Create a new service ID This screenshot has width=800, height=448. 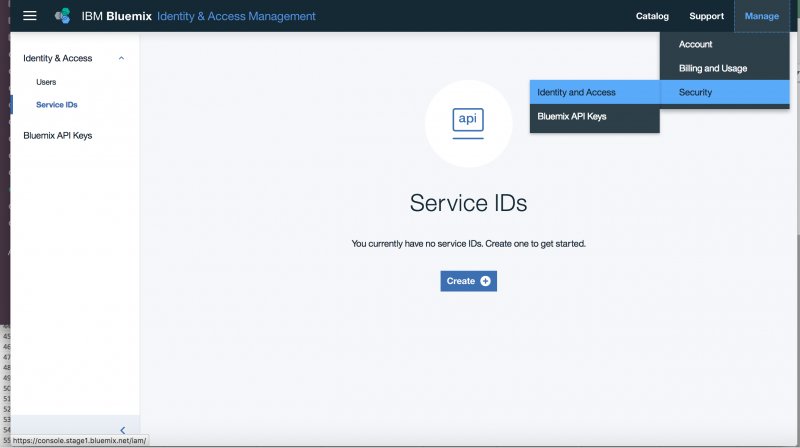click(x=468, y=281)
